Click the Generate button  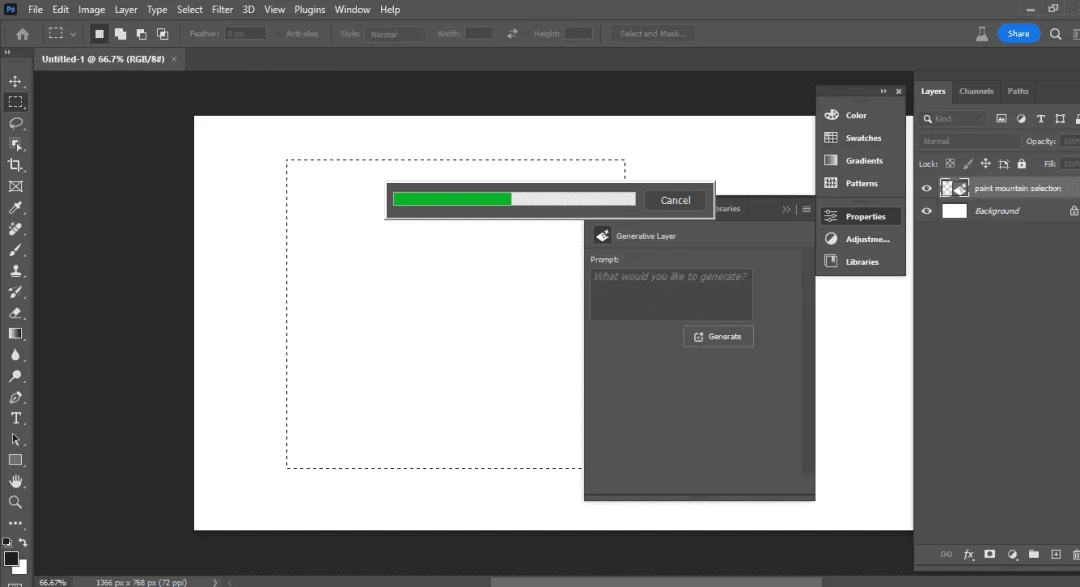coord(718,336)
